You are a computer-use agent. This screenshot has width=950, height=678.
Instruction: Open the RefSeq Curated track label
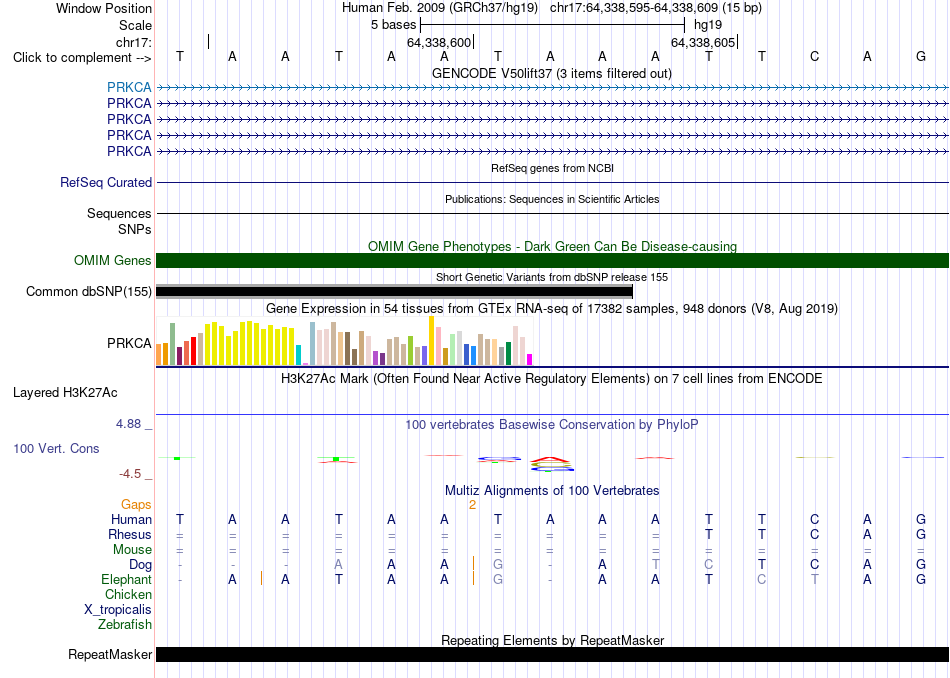pyautogui.click(x=106, y=182)
